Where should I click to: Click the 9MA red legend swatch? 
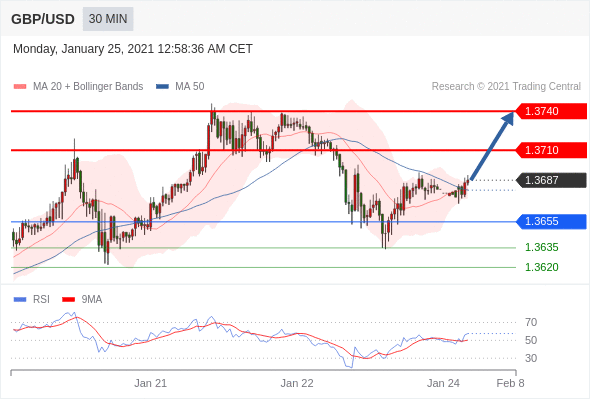pyautogui.click(x=68, y=300)
